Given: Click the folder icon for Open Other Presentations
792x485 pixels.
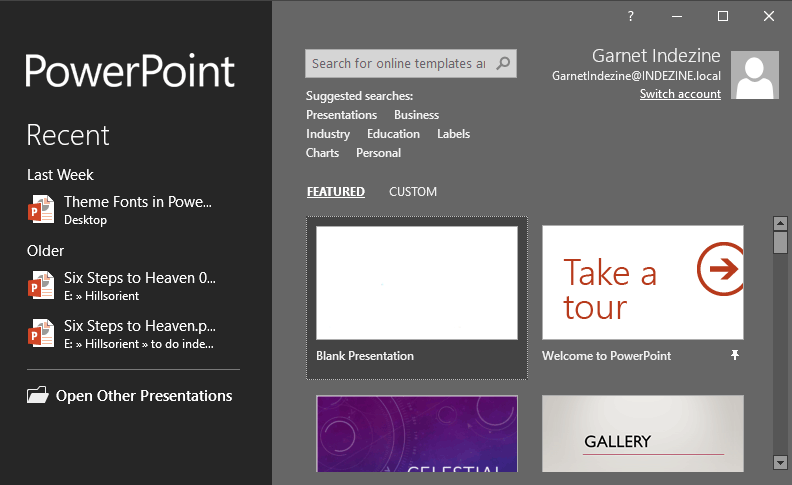Looking at the screenshot, I should [37, 395].
